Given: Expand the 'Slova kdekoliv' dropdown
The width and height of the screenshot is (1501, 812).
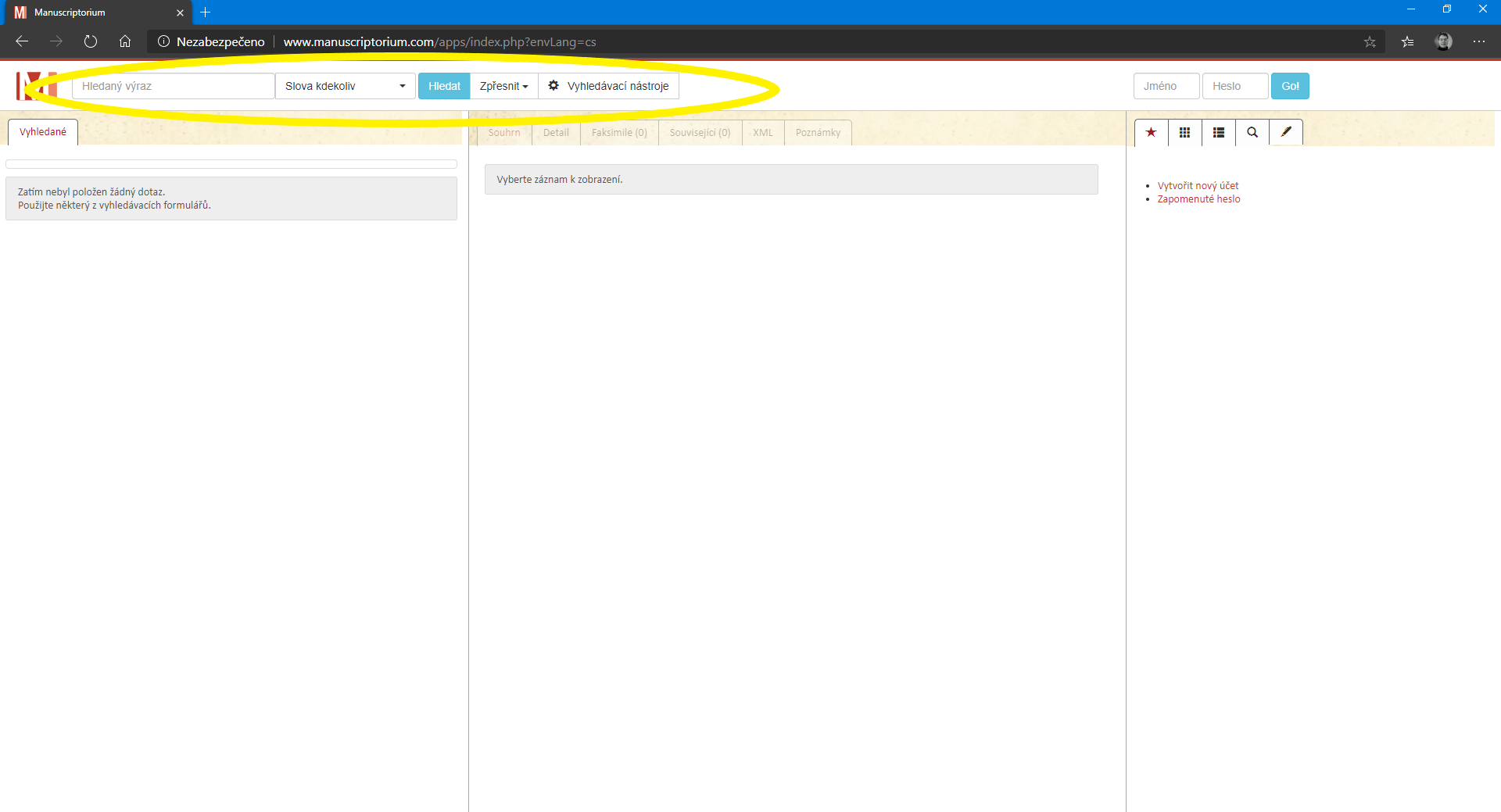Looking at the screenshot, I should point(345,86).
